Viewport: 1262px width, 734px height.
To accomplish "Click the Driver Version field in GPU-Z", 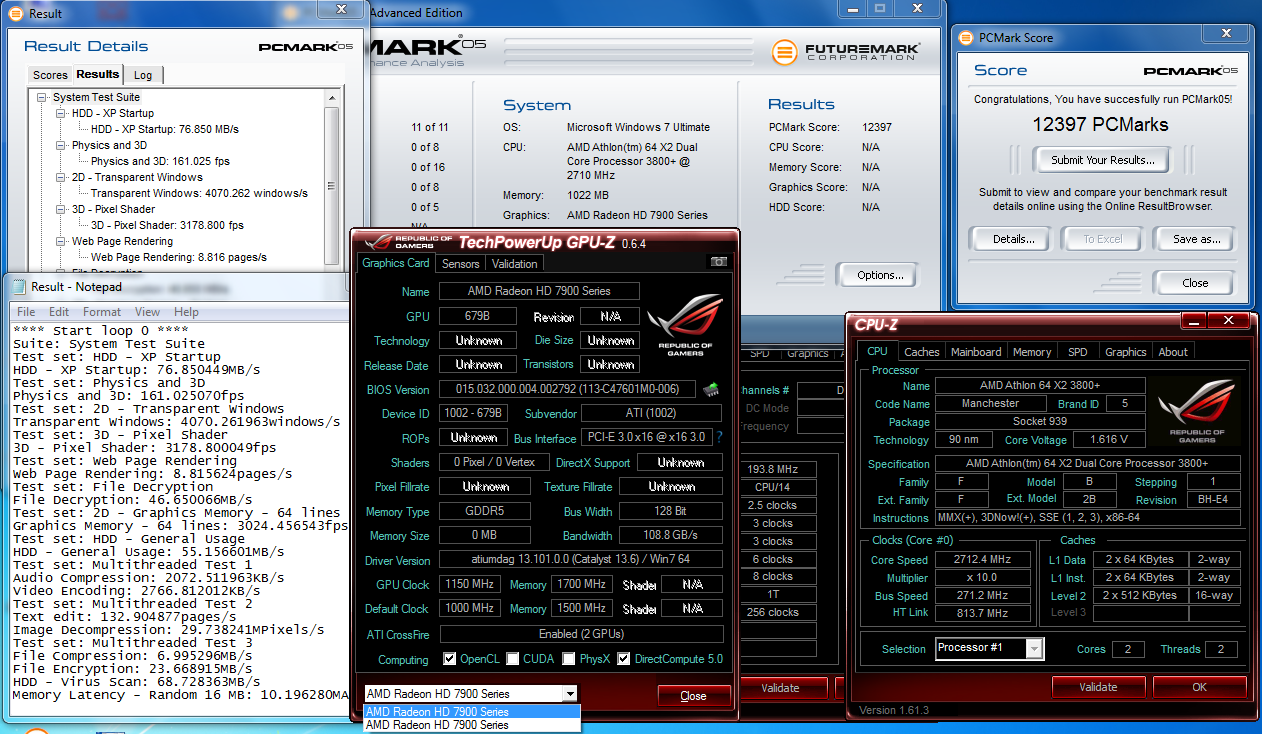I will click(581, 560).
